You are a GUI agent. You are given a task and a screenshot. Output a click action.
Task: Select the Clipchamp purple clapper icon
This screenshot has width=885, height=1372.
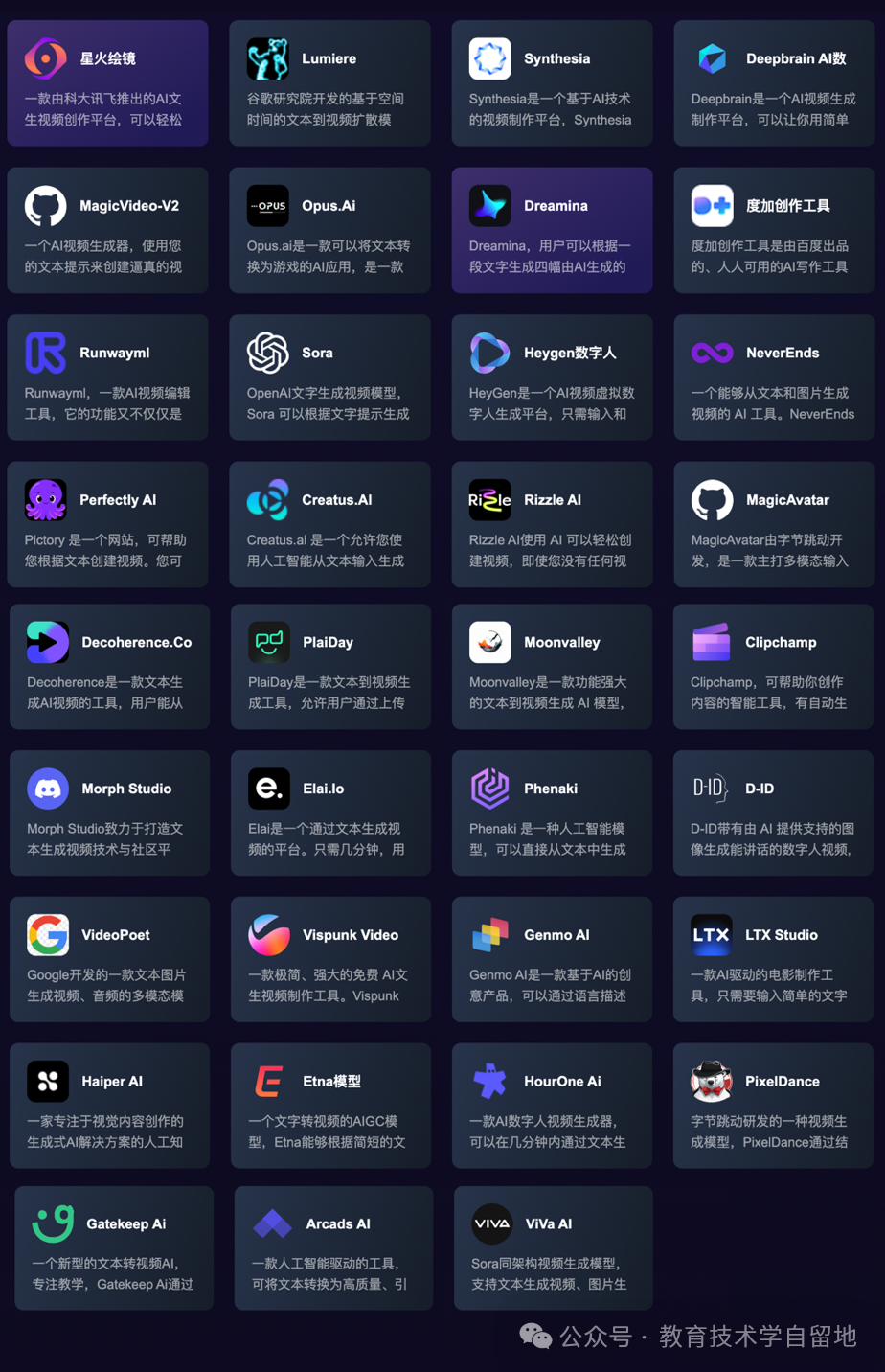(711, 642)
